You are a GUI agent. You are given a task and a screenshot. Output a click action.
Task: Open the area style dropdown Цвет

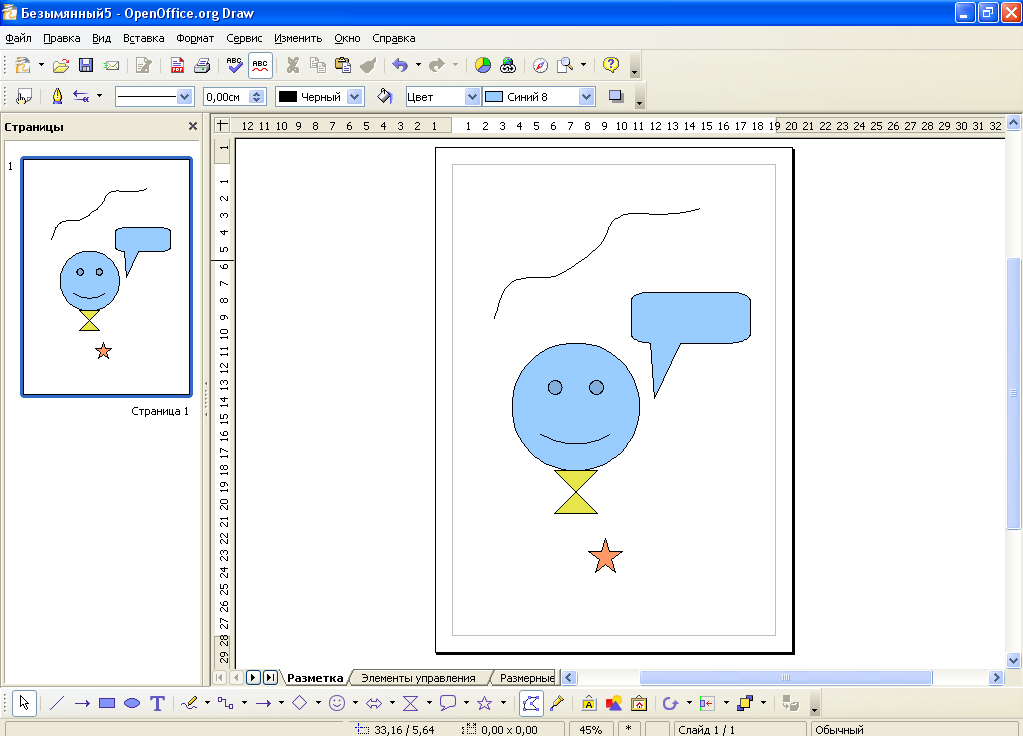click(472, 97)
